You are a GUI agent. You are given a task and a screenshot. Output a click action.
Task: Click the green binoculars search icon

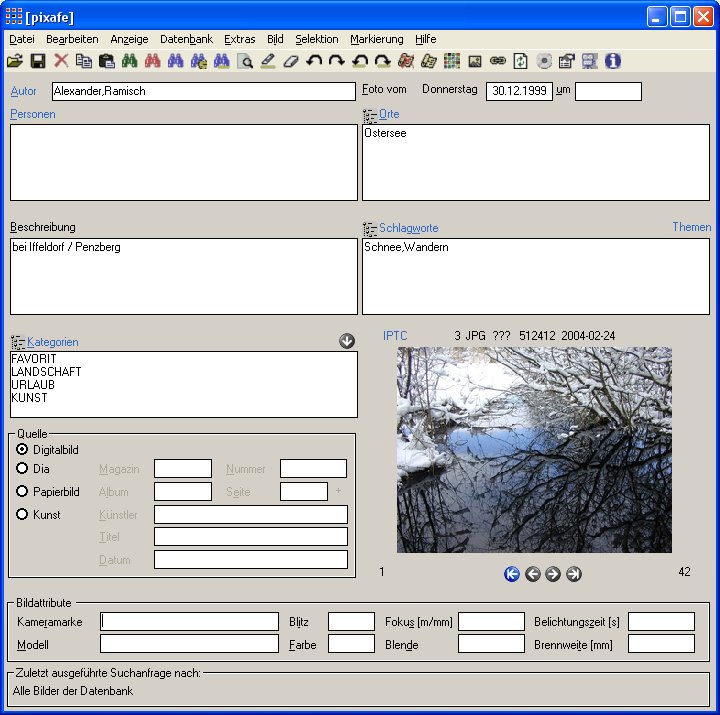(129, 61)
